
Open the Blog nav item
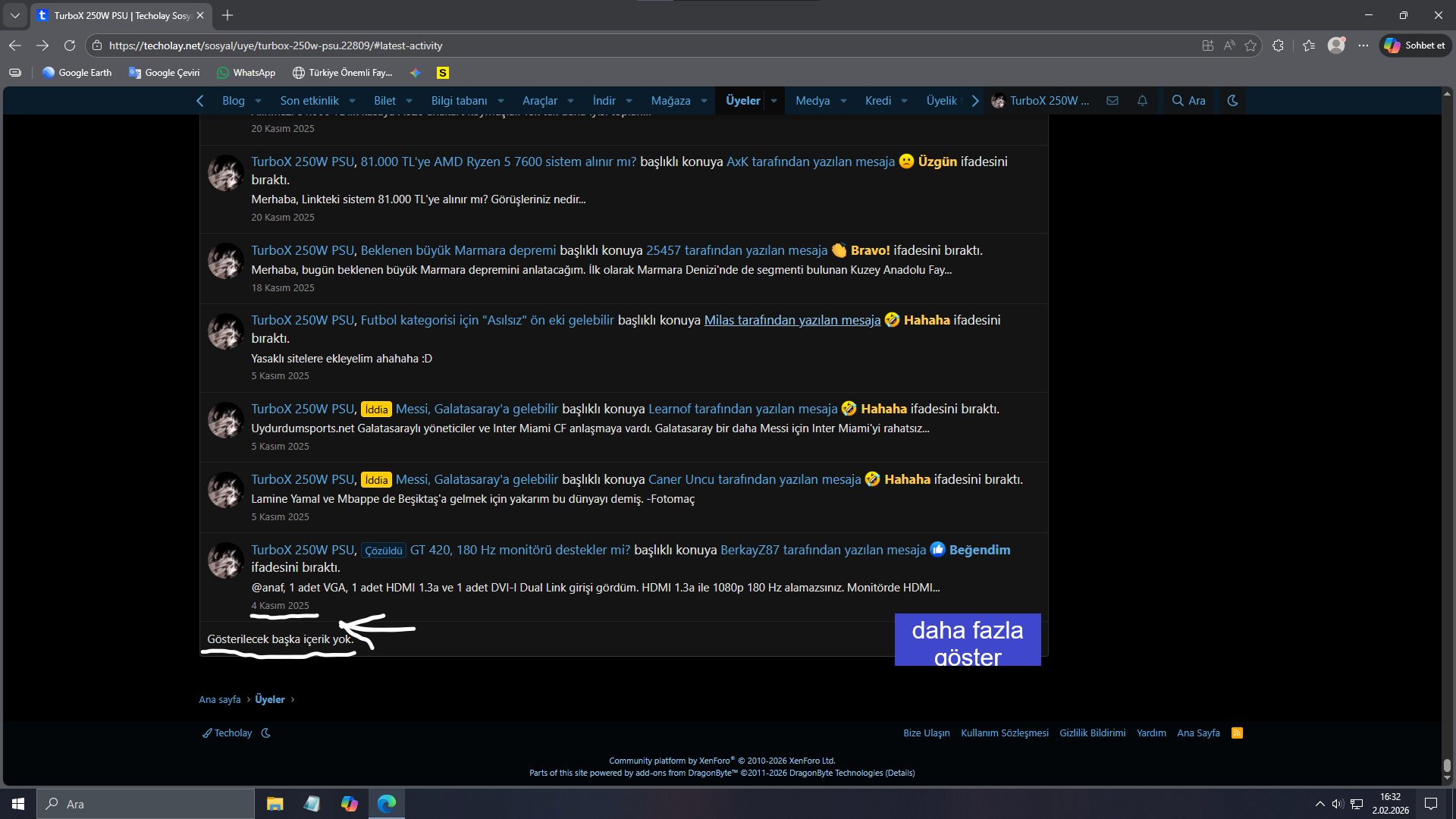coord(234,100)
